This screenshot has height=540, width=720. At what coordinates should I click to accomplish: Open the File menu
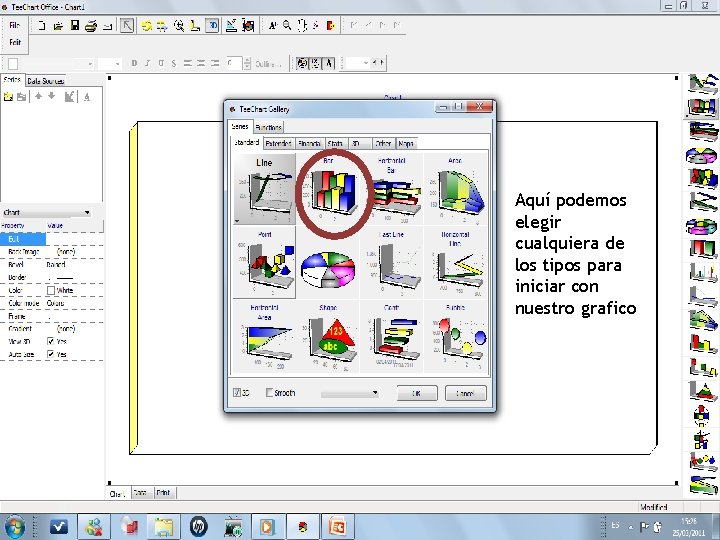15,26
